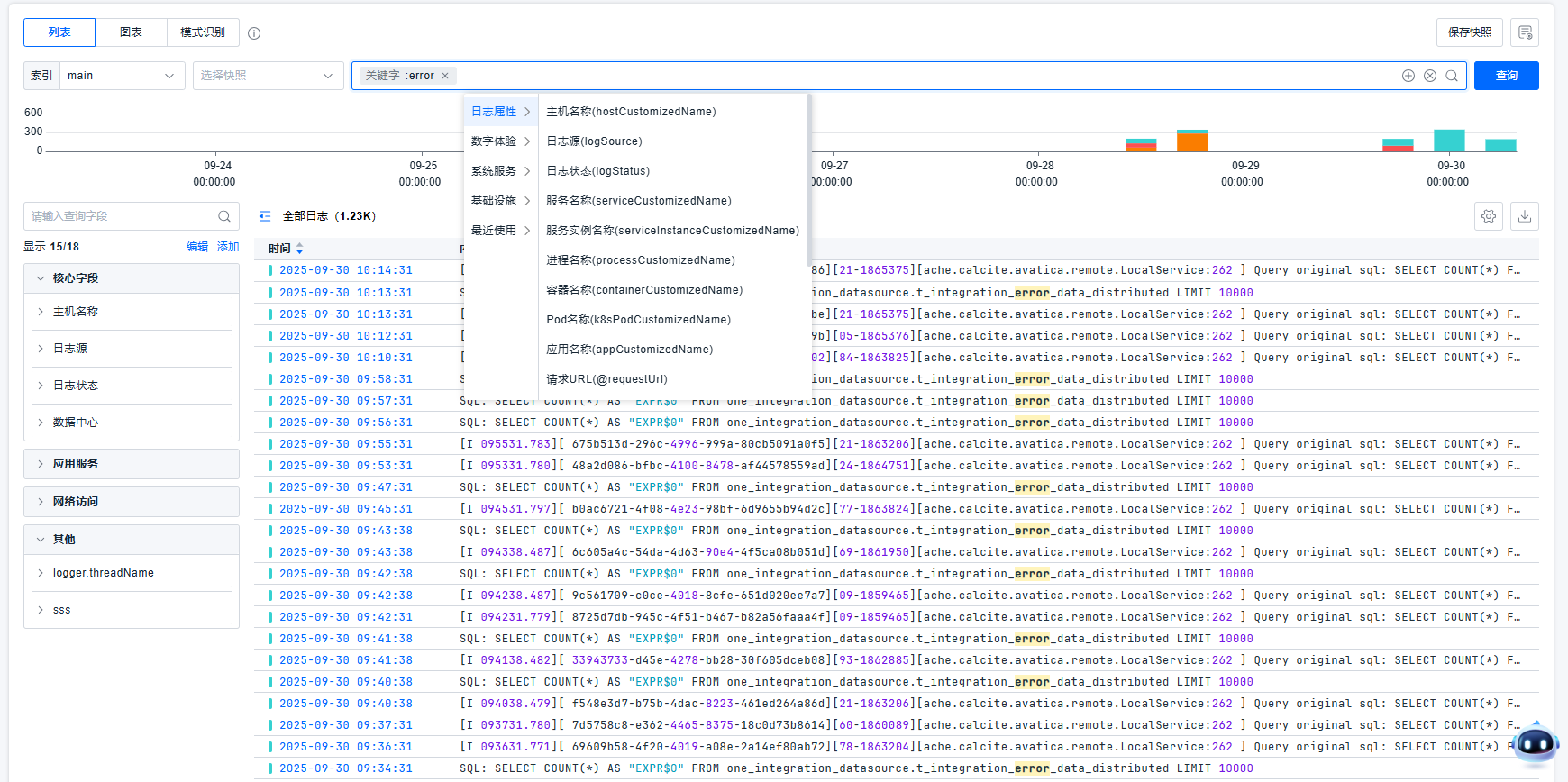This screenshot has width=1568, height=782.
Task: Click the 查询 button
Action: point(1506,76)
